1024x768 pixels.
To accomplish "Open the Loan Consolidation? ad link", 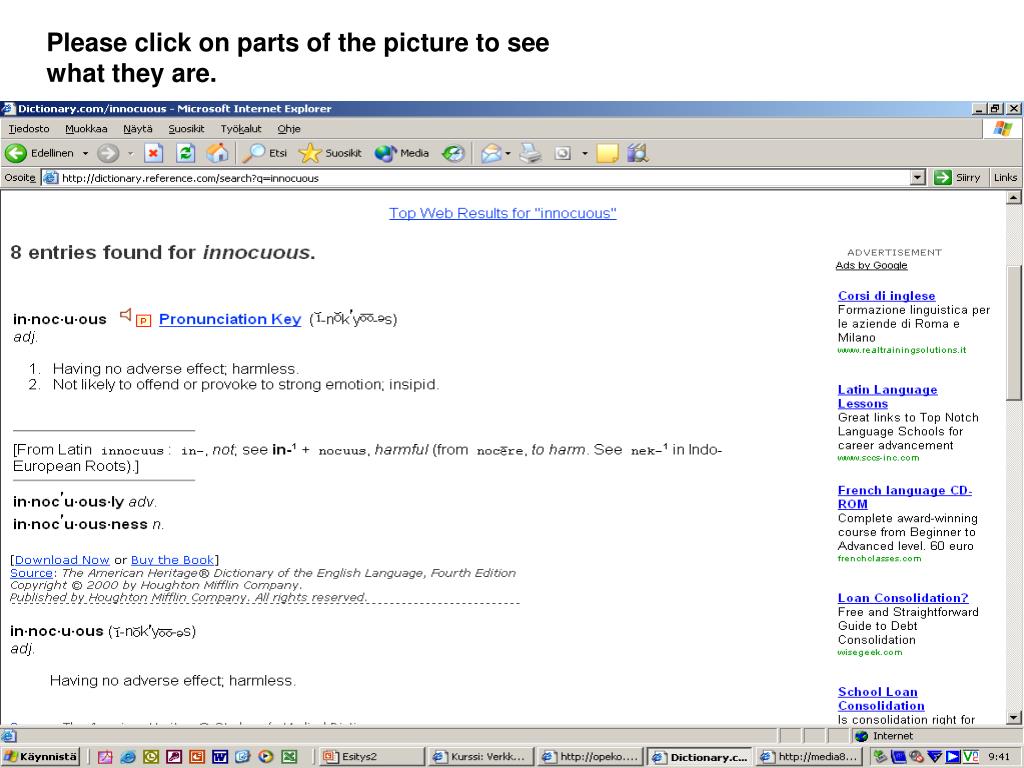I will click(903, 598).
